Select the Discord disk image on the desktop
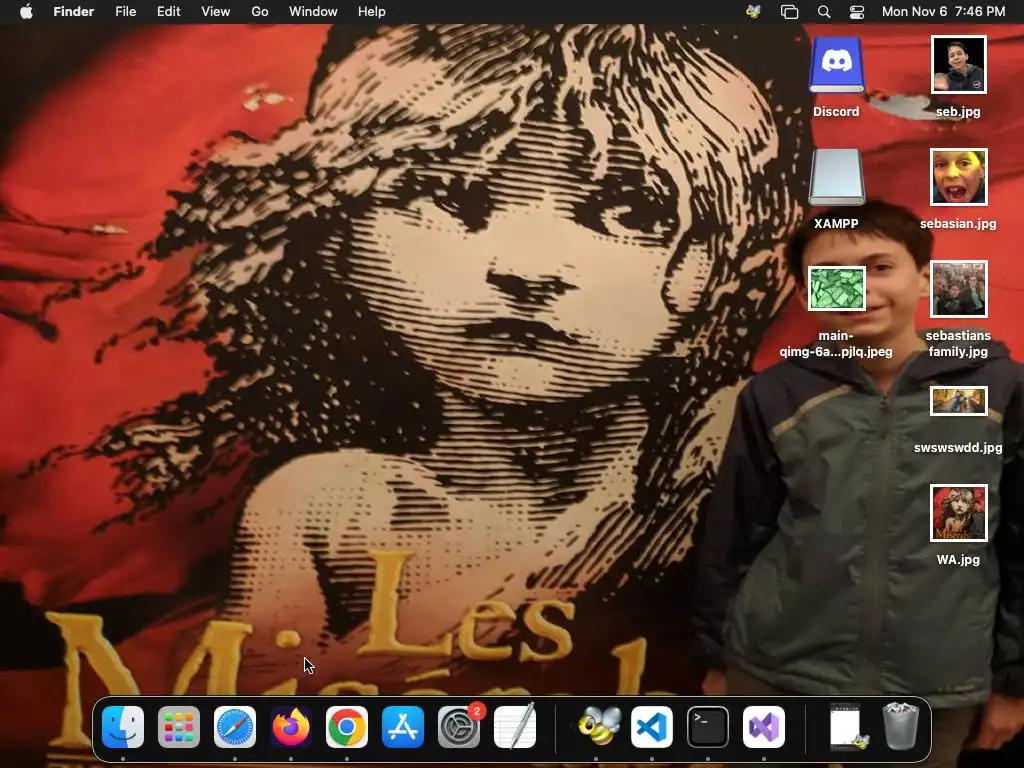1024x768 pixels. tap(837, 65)
